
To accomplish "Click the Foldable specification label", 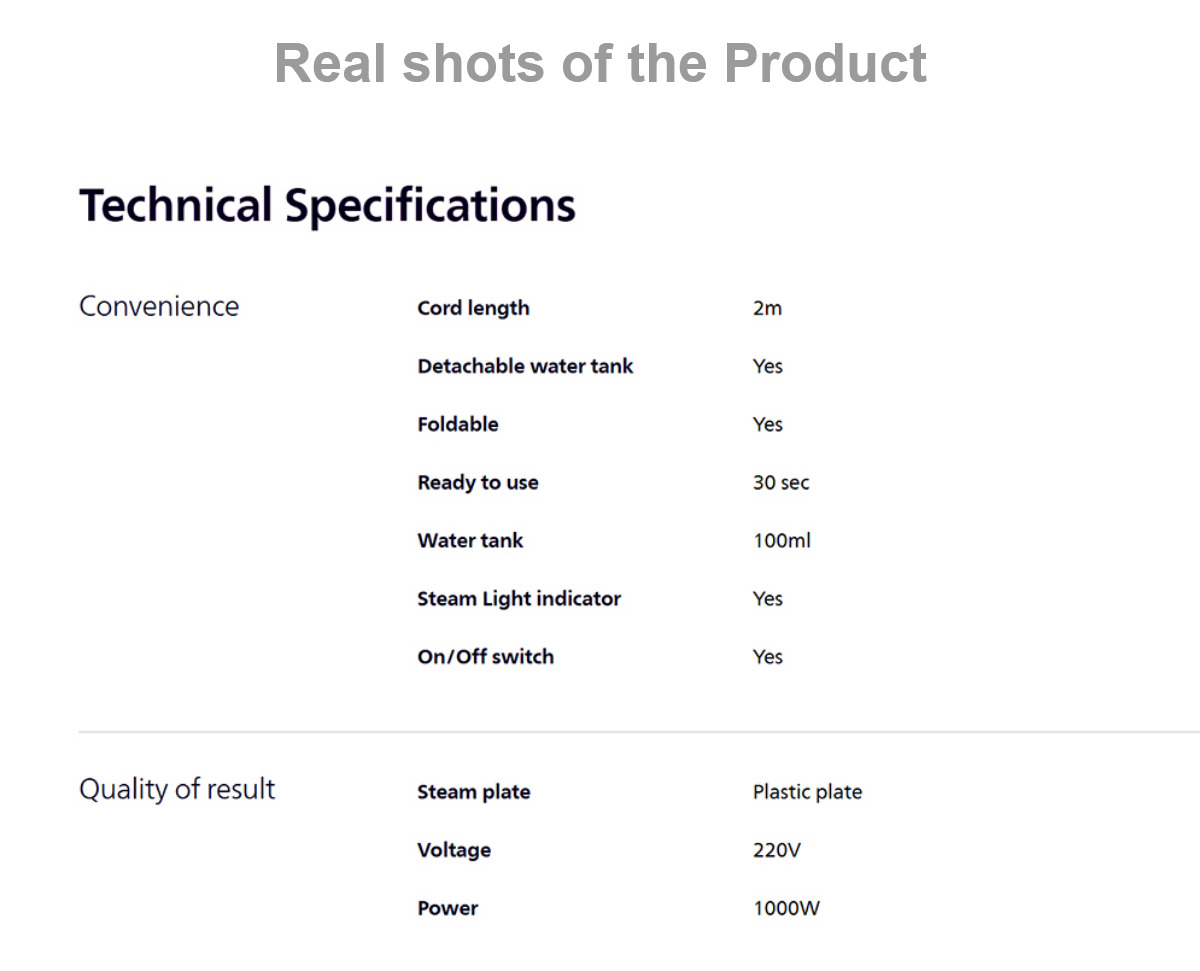I will point(457,424).
